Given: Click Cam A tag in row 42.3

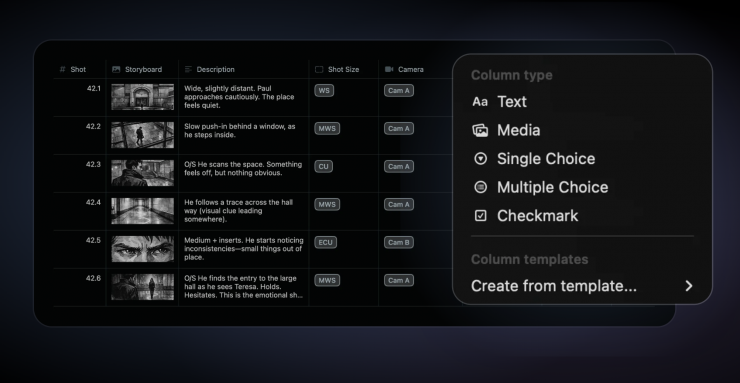Looking at the screenshot, I should point(399,167).
